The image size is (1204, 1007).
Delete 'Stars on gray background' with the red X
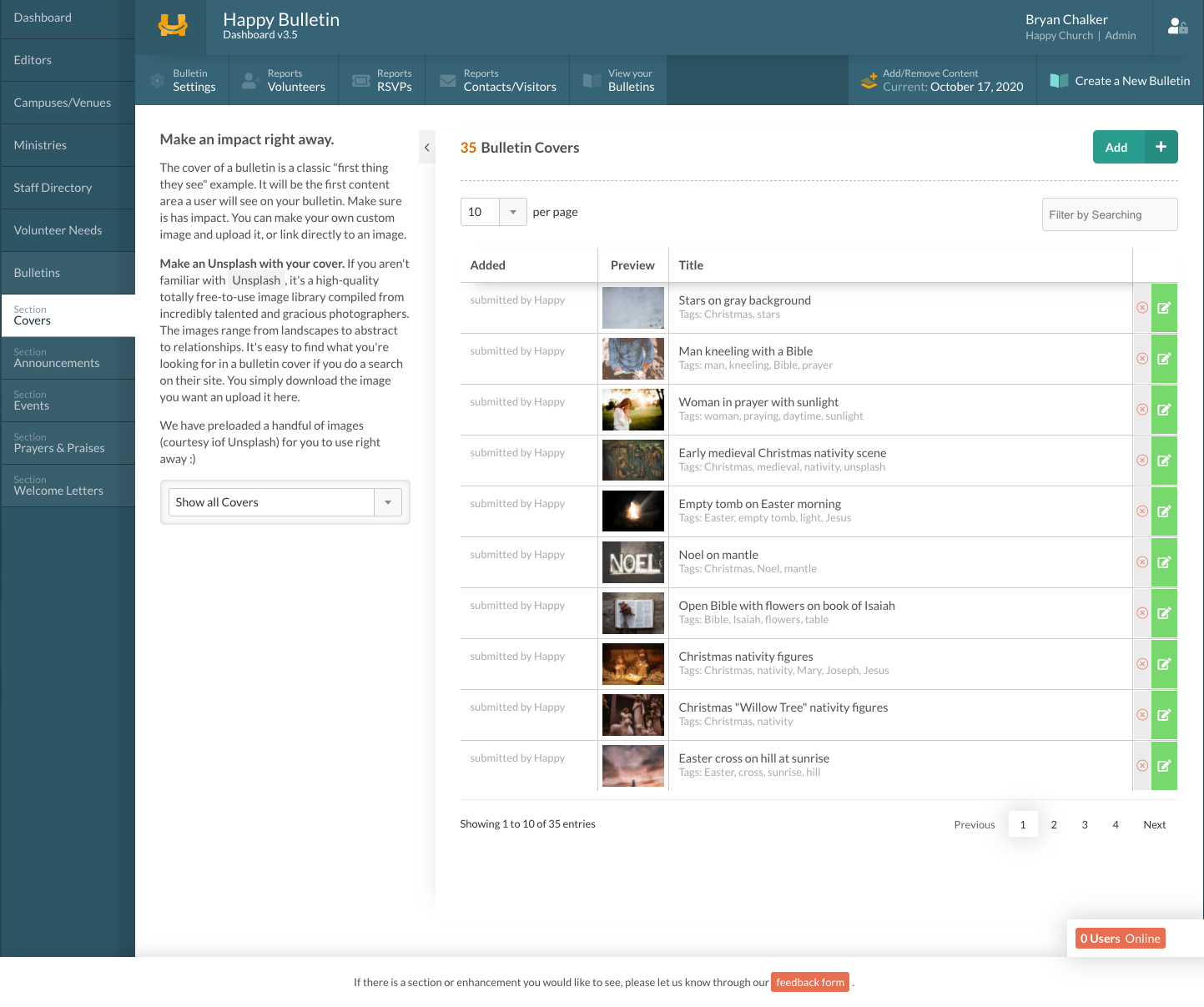pyautogui.click(x=1141, y=307)
